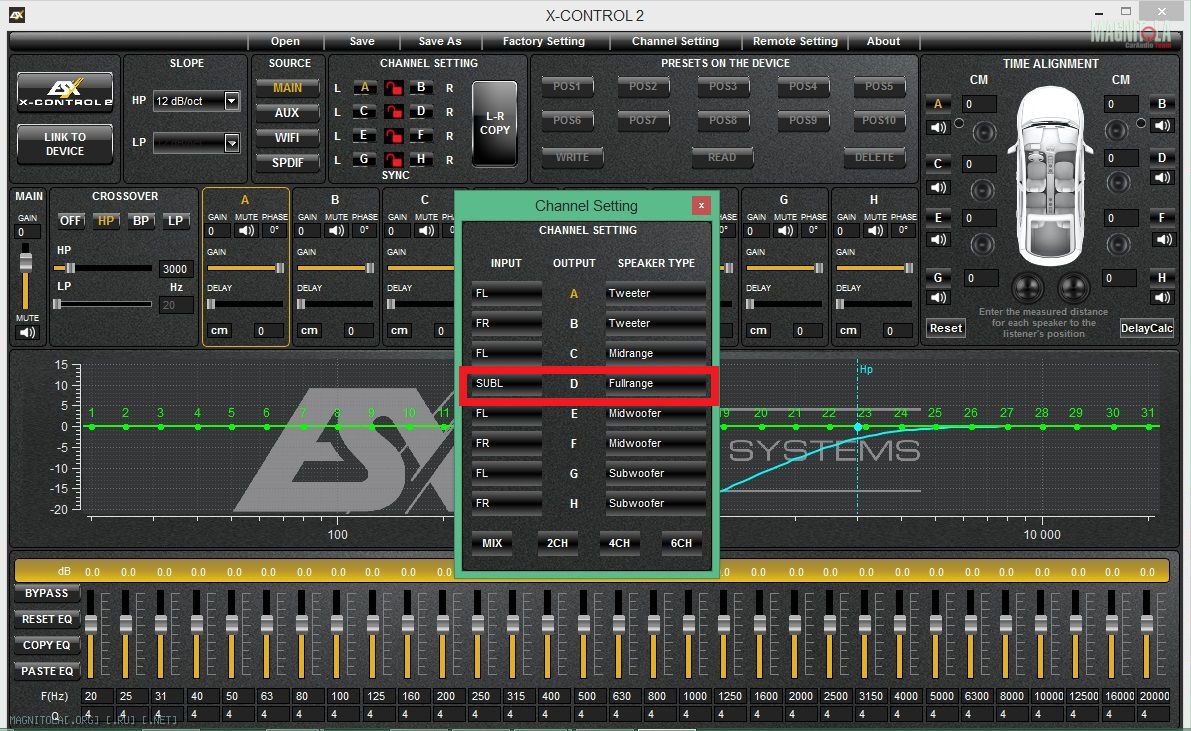Click the ESX X-Control 2 logo
This screenshot has height=731, width=1191.
[x=65, y=91]
